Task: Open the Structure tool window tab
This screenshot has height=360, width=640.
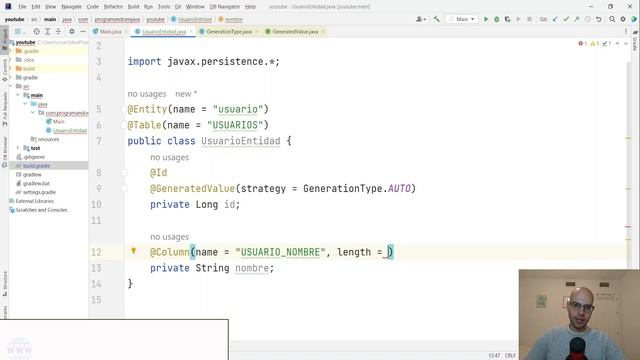Action: pyautogui.click(x=4, y=283)
